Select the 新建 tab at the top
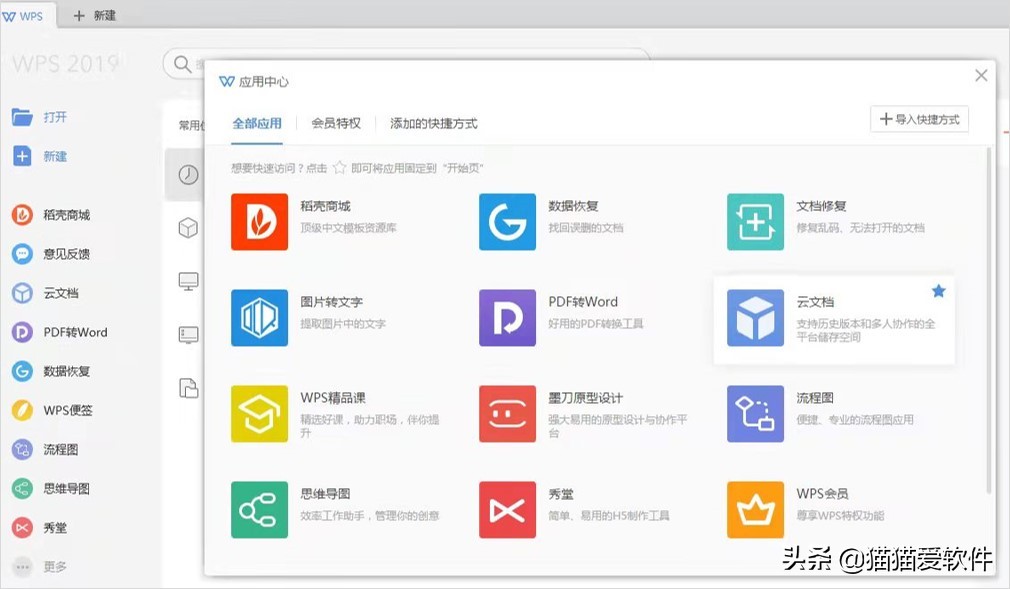Viewport: 1010px width, 589px height. coord(97,15)
